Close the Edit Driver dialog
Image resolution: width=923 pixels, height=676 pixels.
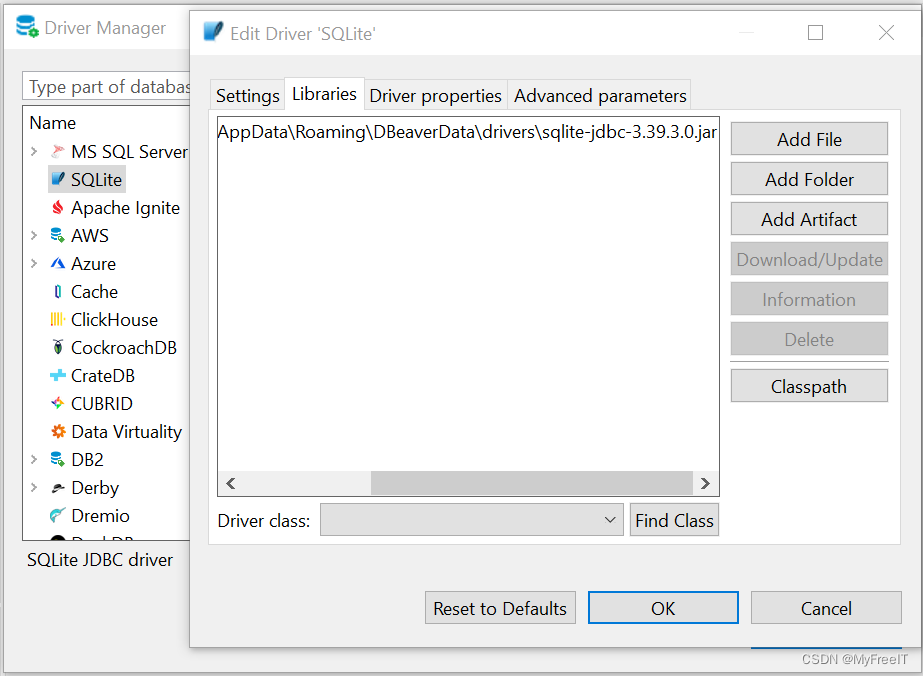point(886,32)
